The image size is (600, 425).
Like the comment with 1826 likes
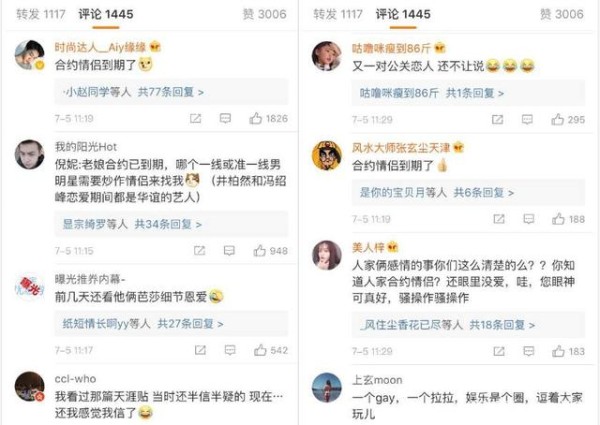click(256, 119)
